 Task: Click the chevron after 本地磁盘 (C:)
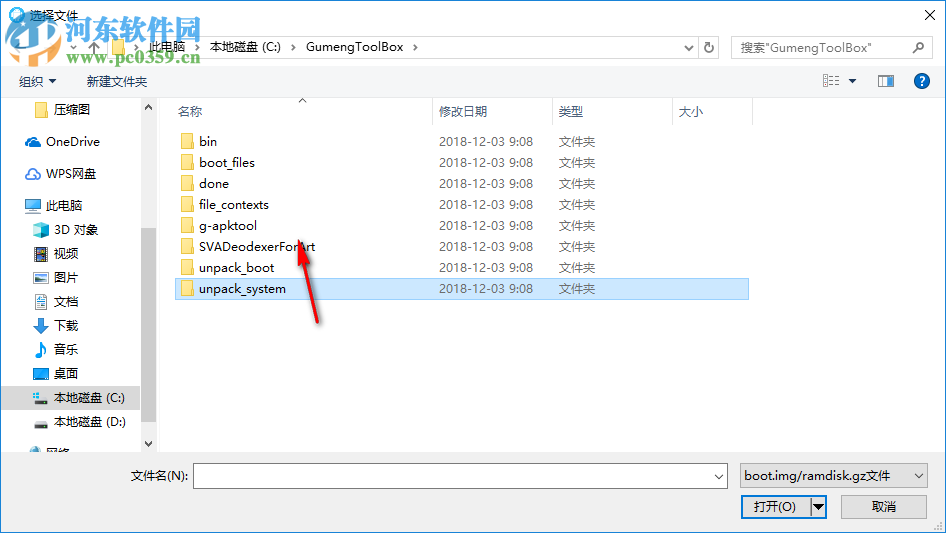coord(293,47)
